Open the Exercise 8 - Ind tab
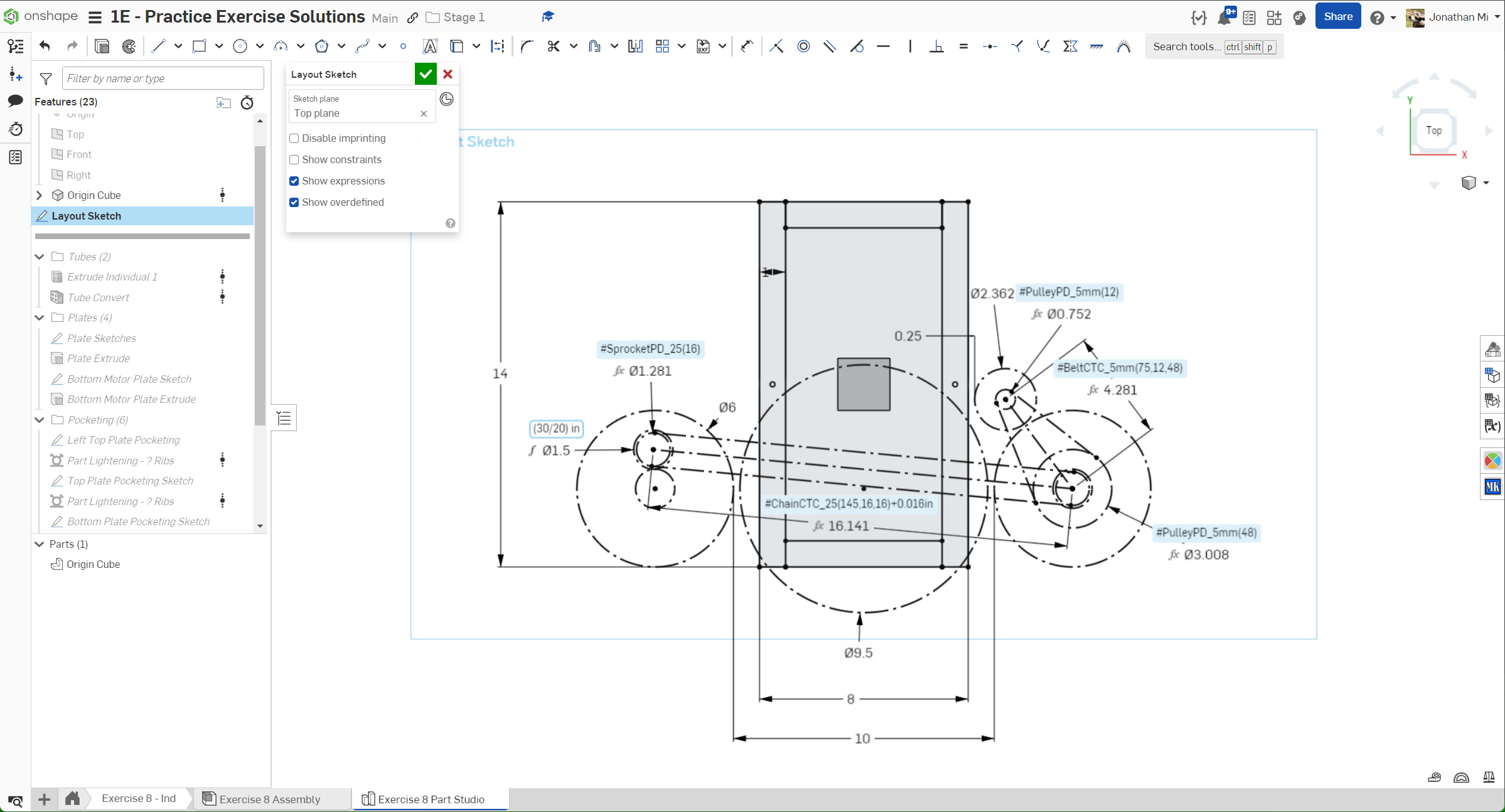This screenshot has width=1505, height=812. [139, 798]
